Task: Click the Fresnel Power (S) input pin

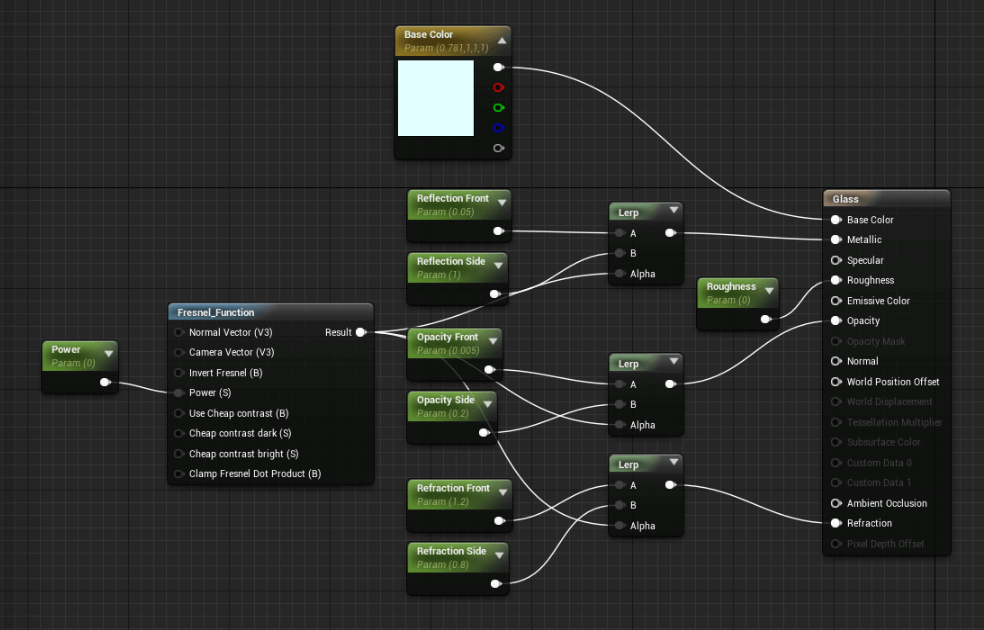Action: 179,393
